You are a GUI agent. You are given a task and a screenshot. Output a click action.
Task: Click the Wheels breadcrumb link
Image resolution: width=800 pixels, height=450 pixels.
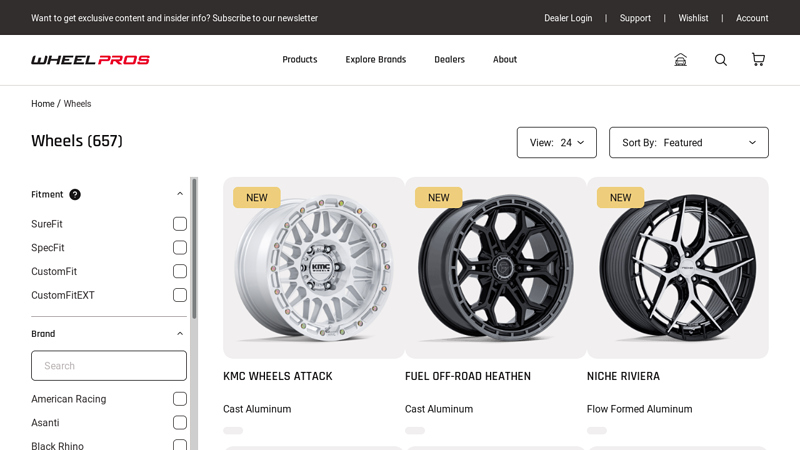click(x=77, y=104)
